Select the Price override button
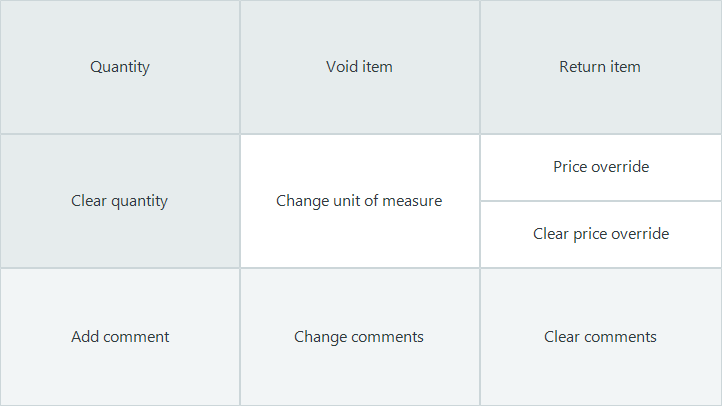722x406 pixels. coord(601,168)
